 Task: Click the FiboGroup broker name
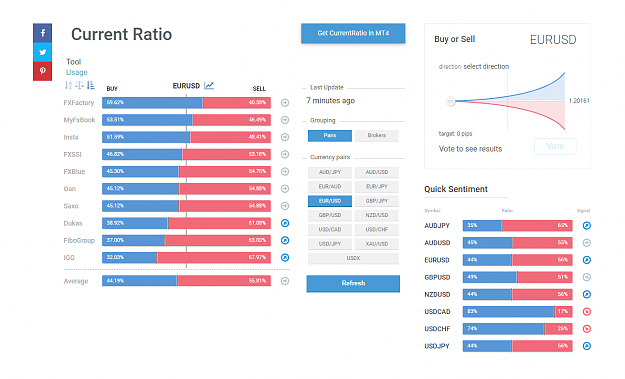pos(79,240)
